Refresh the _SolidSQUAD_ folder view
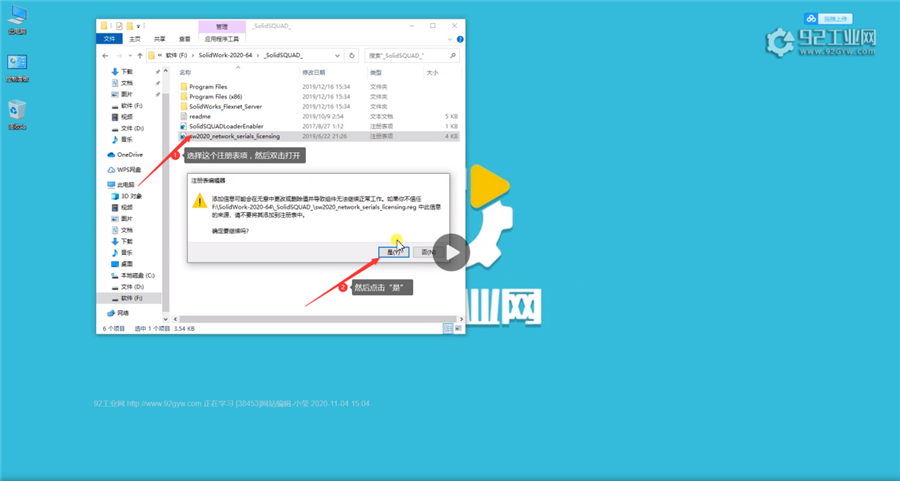The image size is (900, 481). (x=352, y=56)
